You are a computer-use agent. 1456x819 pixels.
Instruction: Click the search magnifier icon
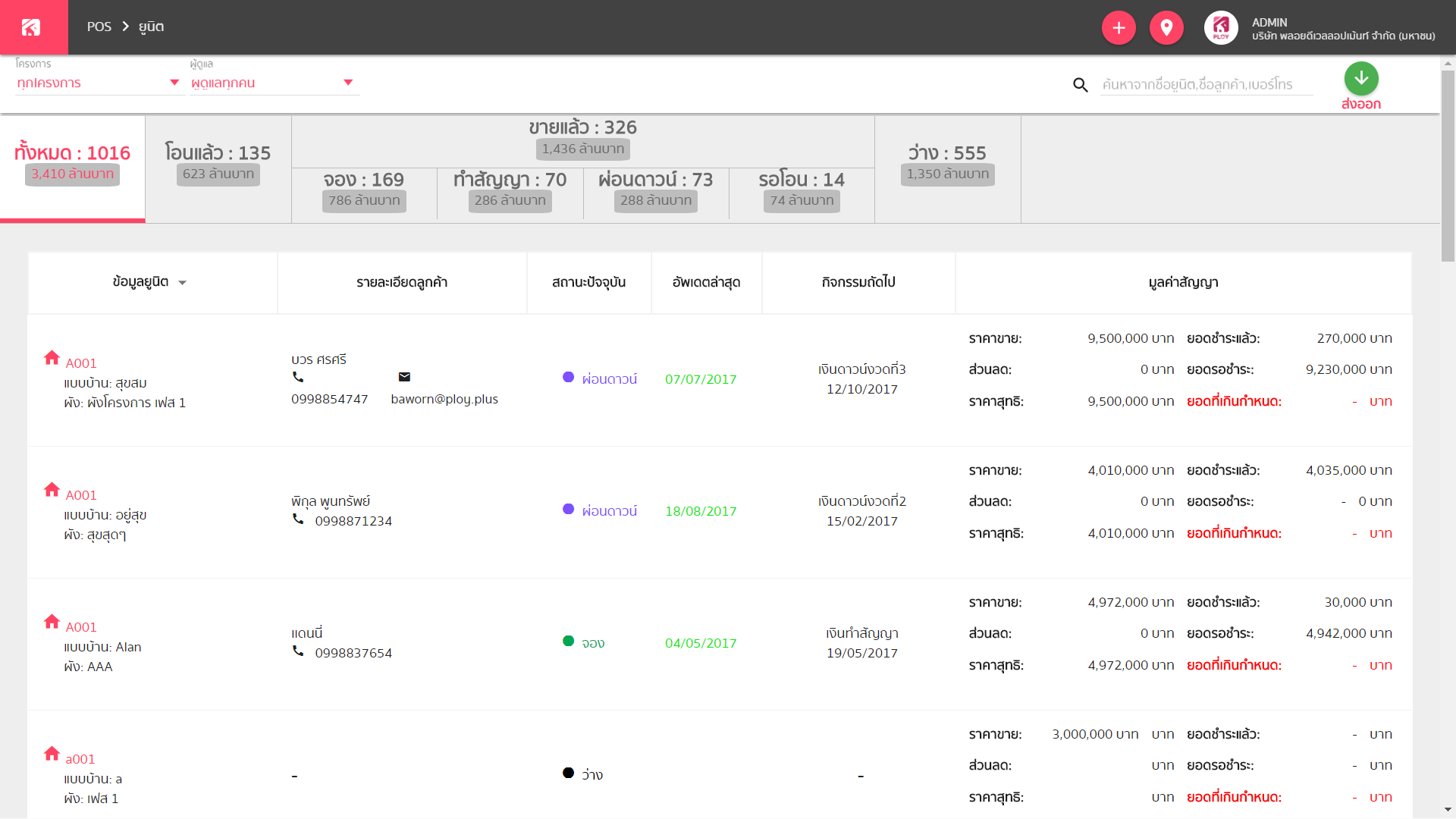click(x=1081, y=85)
